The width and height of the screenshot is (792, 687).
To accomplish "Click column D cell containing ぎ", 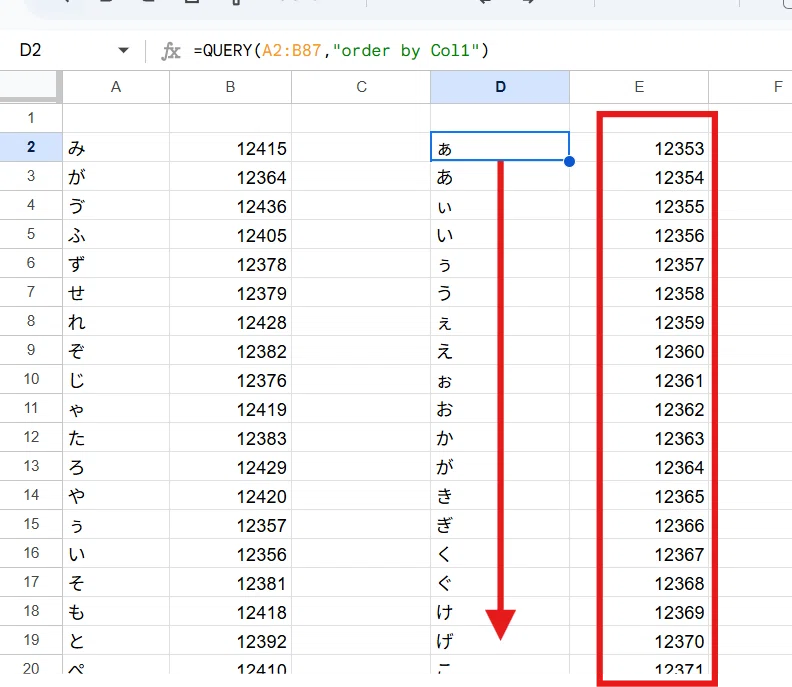I will pyautogui.click(x=500, y=524).
